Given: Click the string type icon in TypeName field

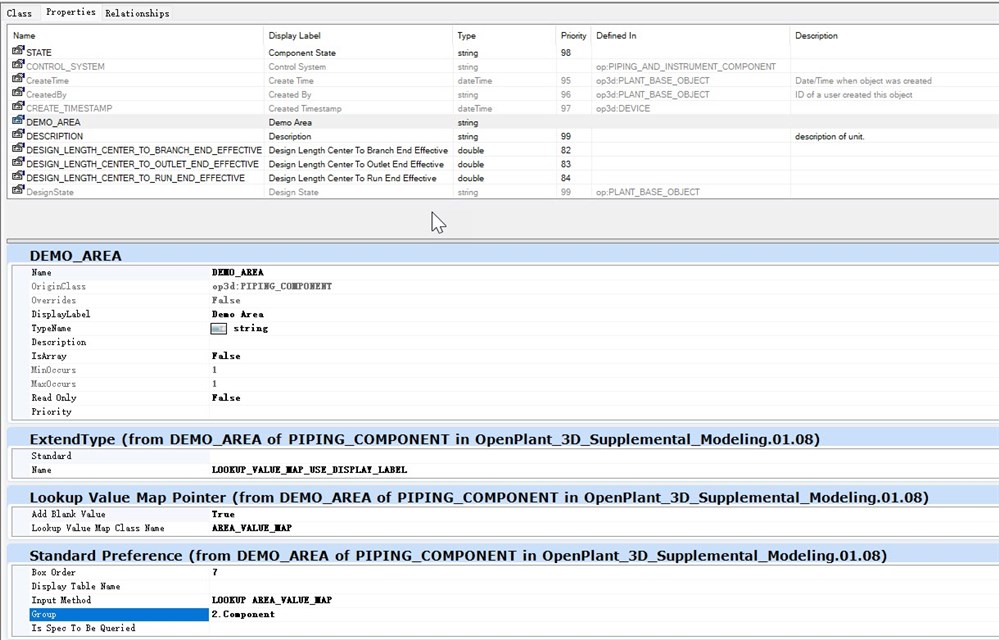Looking at the screenshot, I should click(219, 328).
